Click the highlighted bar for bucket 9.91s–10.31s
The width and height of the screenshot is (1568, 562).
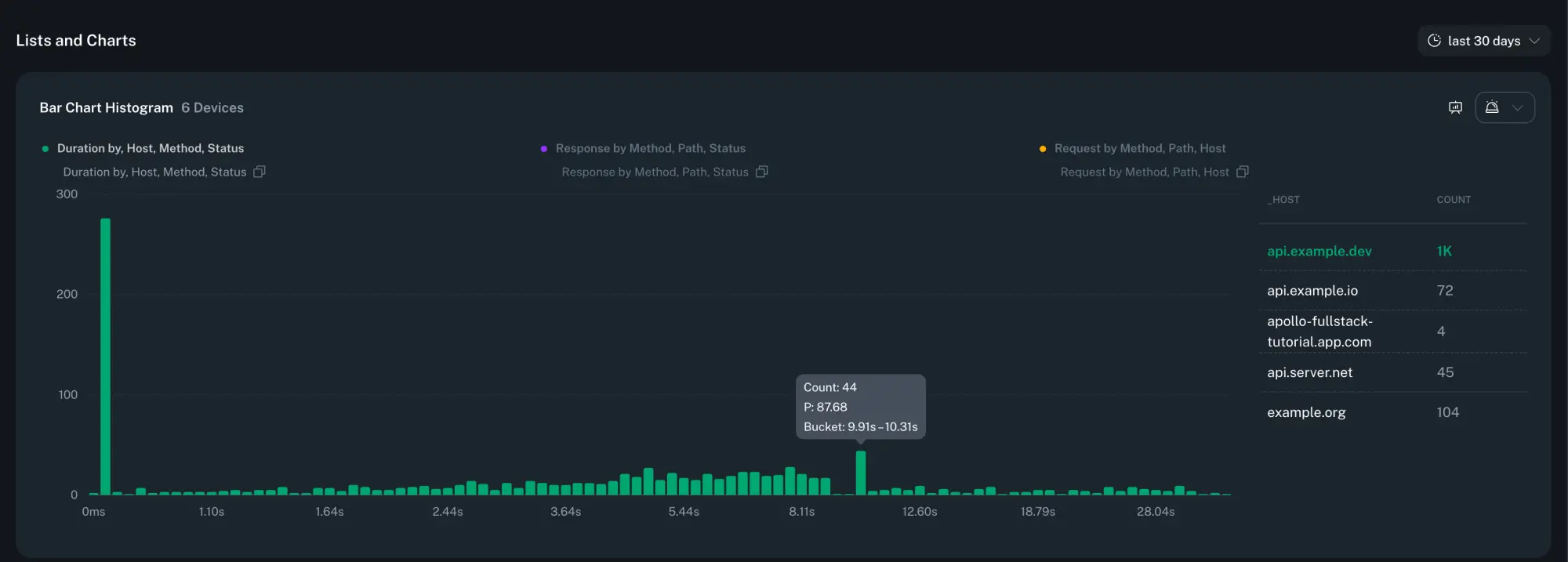(x=860, y=473)
